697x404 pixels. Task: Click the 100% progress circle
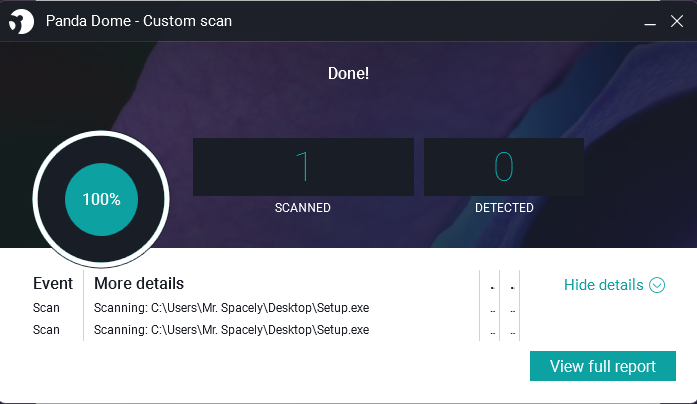[x=101, y=199]
